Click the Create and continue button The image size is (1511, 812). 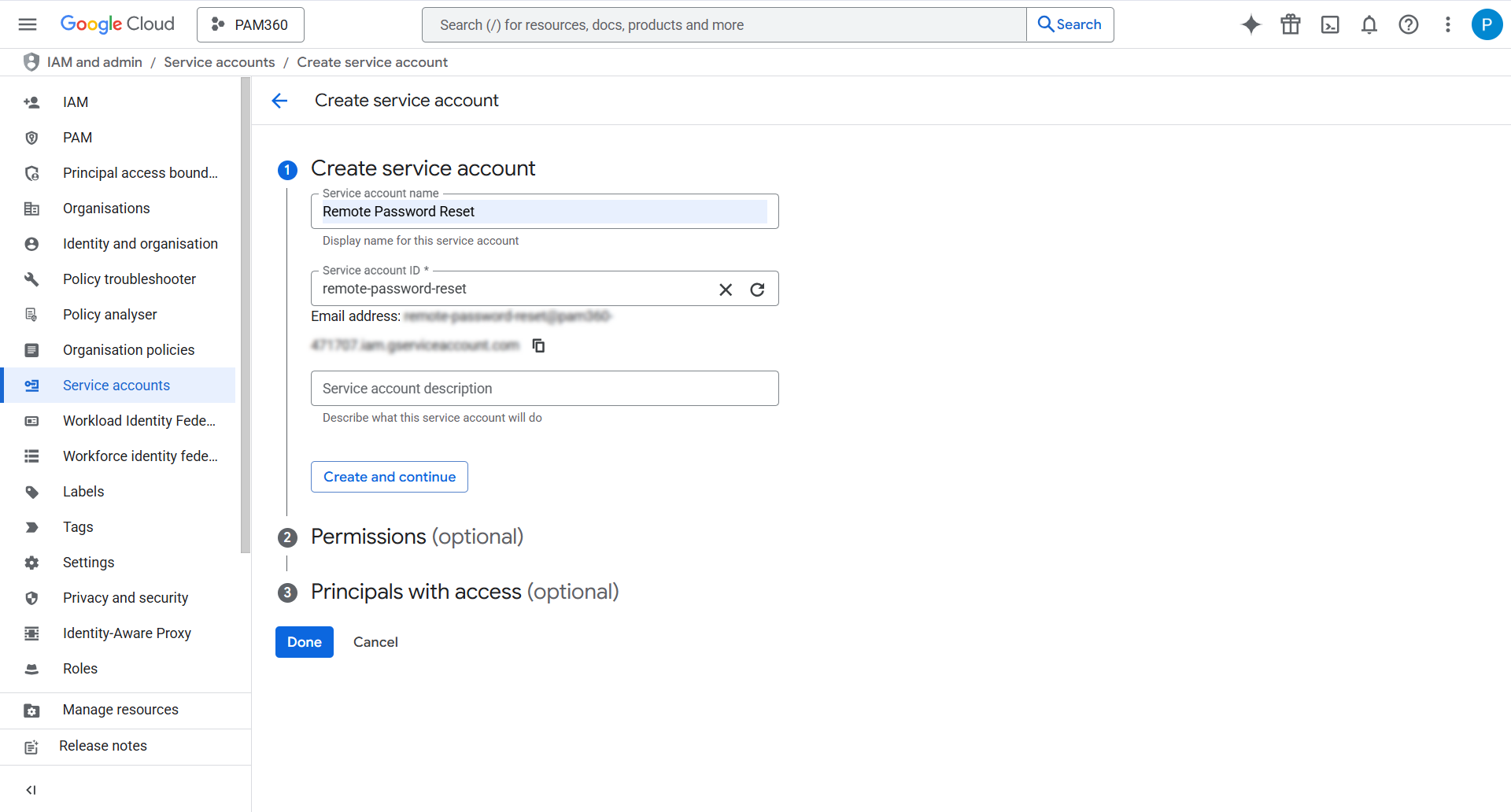(x=389, y=476)
